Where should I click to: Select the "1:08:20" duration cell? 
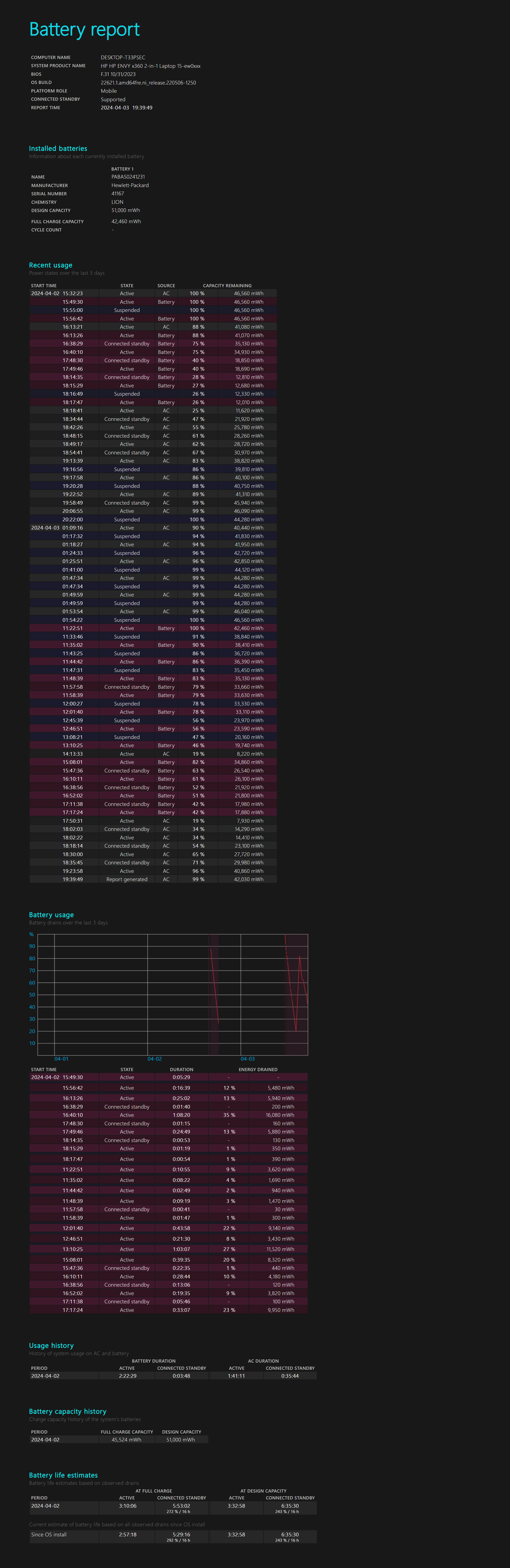click(x=181, y=1115)
